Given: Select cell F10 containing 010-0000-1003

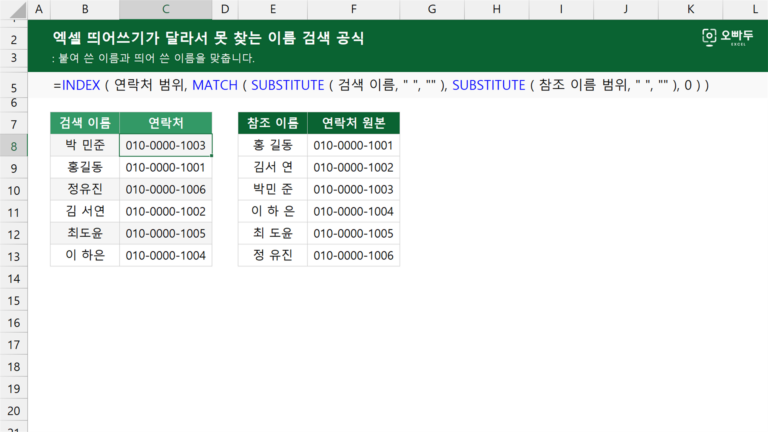Looking at the screenshot, I should (353, 189).
